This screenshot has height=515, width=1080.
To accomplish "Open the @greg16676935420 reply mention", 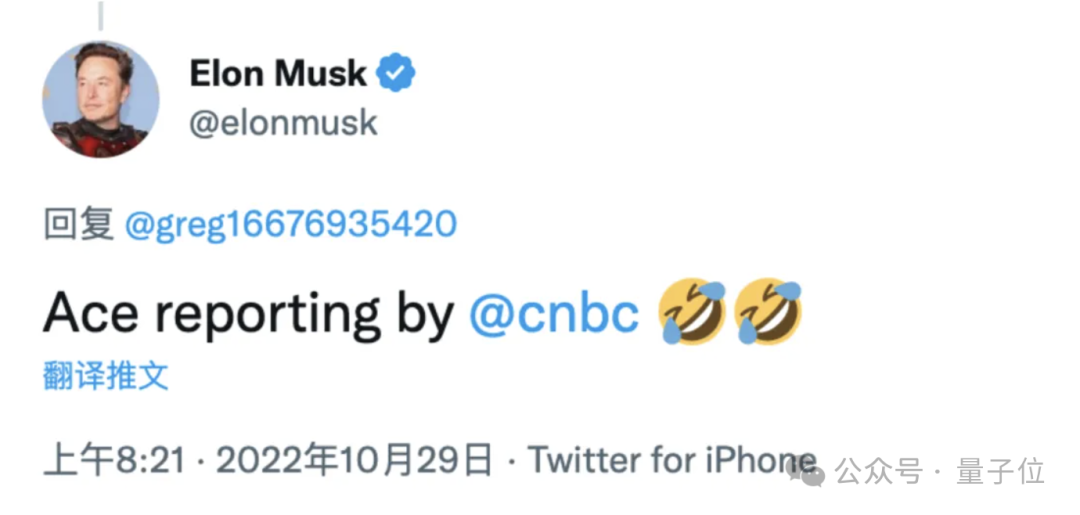I will coord(291,225).
